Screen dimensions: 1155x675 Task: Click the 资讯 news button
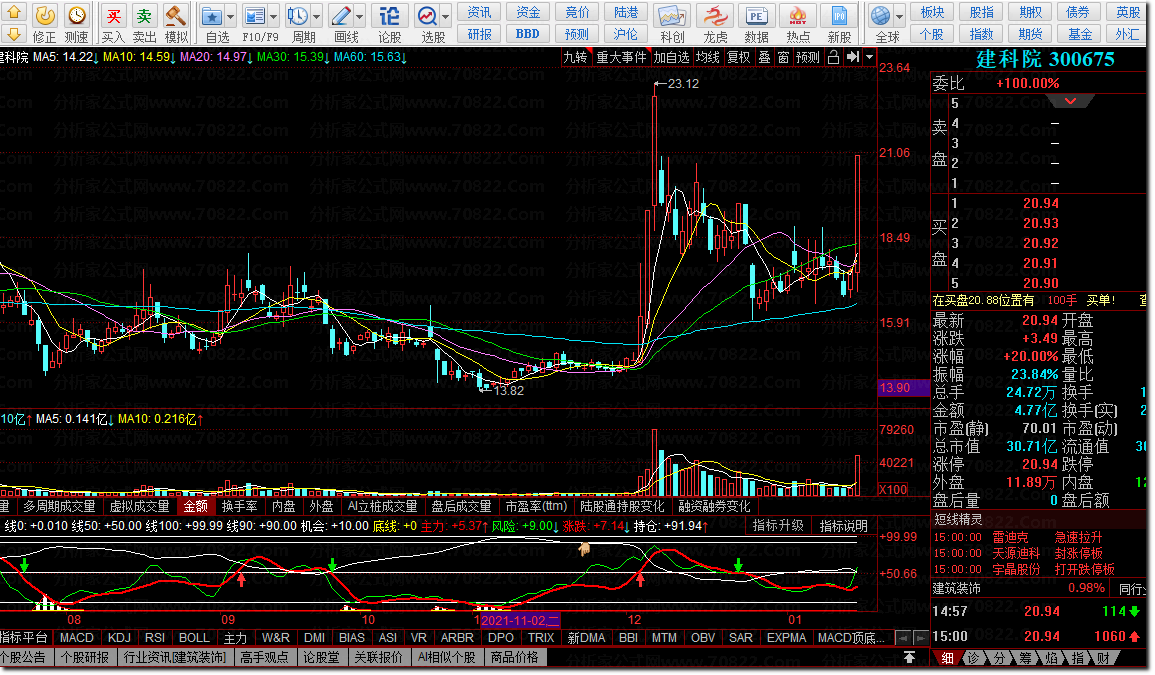(480, 13)
